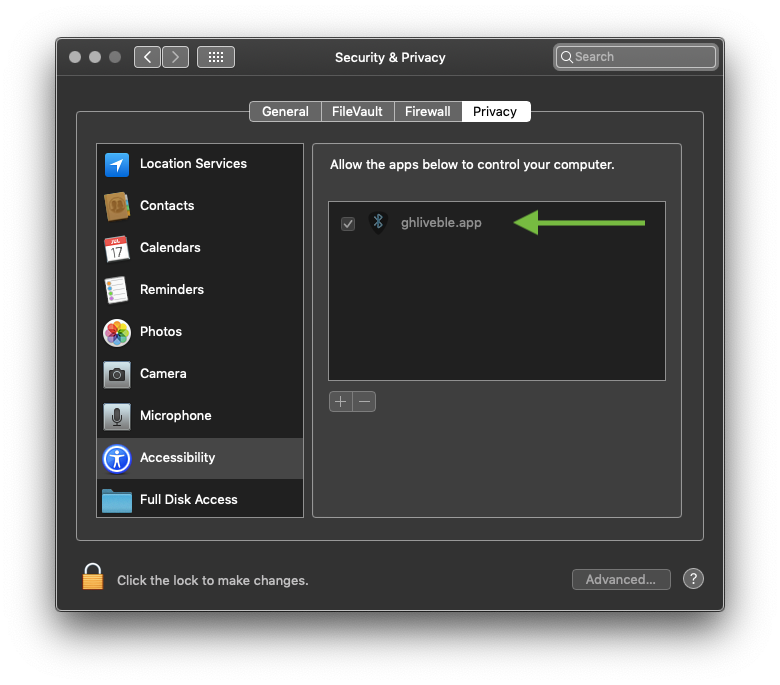Switch to the Firewall tab

(428, 111)
